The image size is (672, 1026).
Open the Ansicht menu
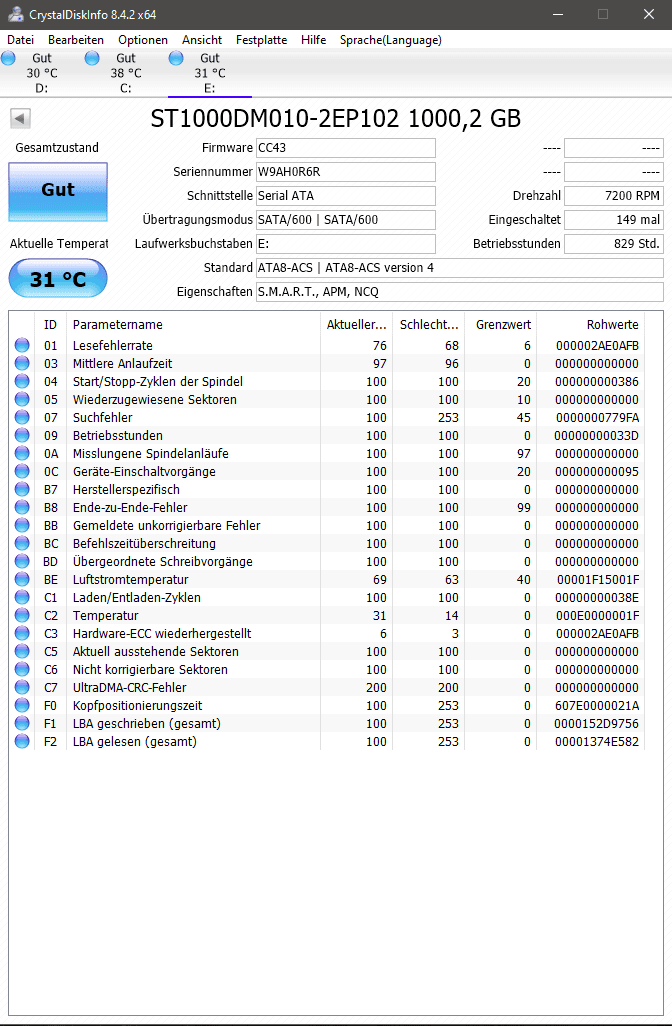(x=202, y=40)
